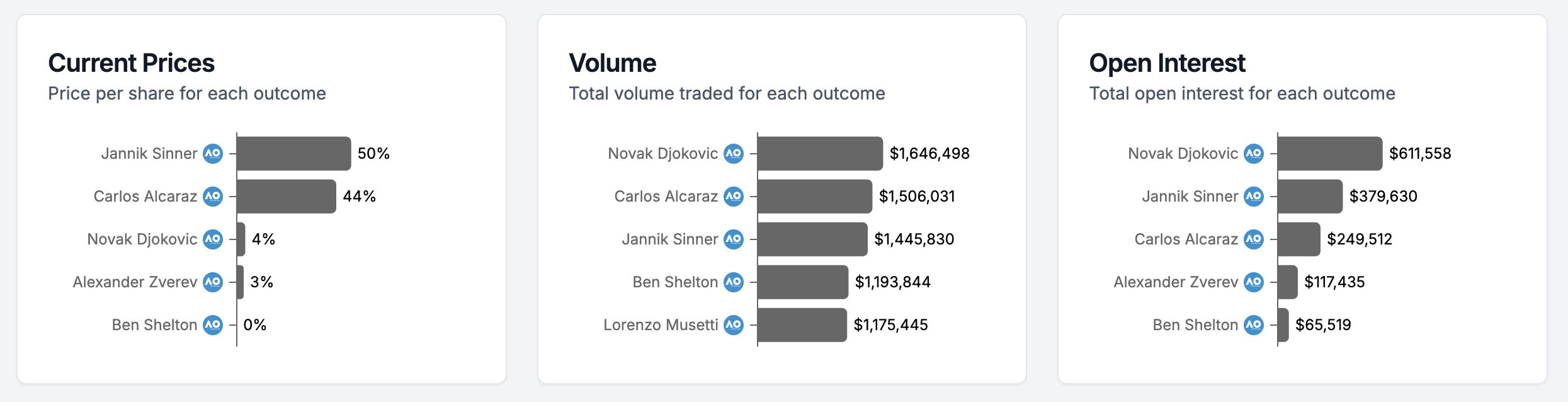This screenshot has height=402, width=1568.
Task: Select Novak Djokovic's $611,558 open interest bar
Action: click(x=1330, y=153)
